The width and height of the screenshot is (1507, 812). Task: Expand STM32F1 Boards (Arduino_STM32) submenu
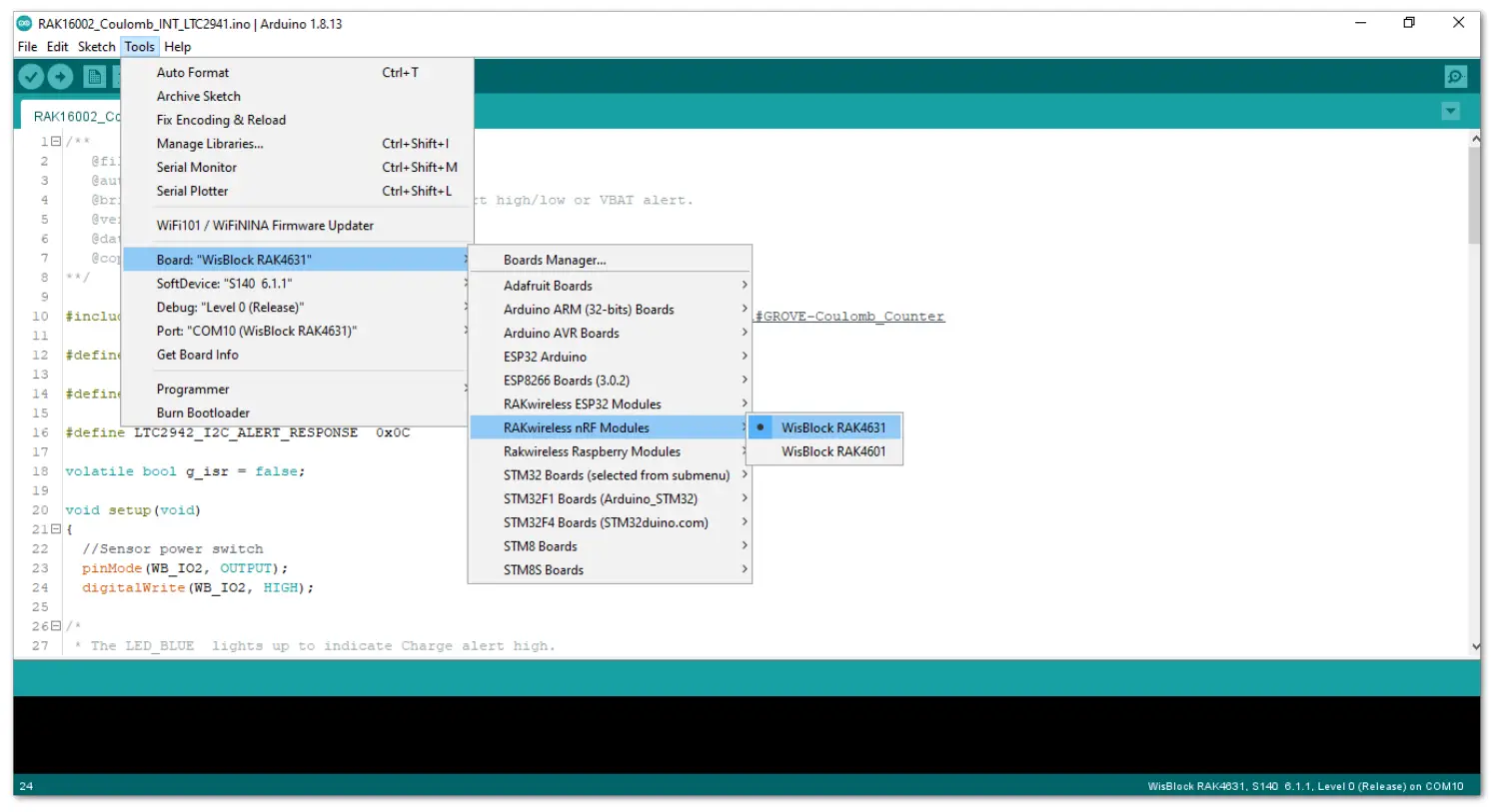point(610,499)
